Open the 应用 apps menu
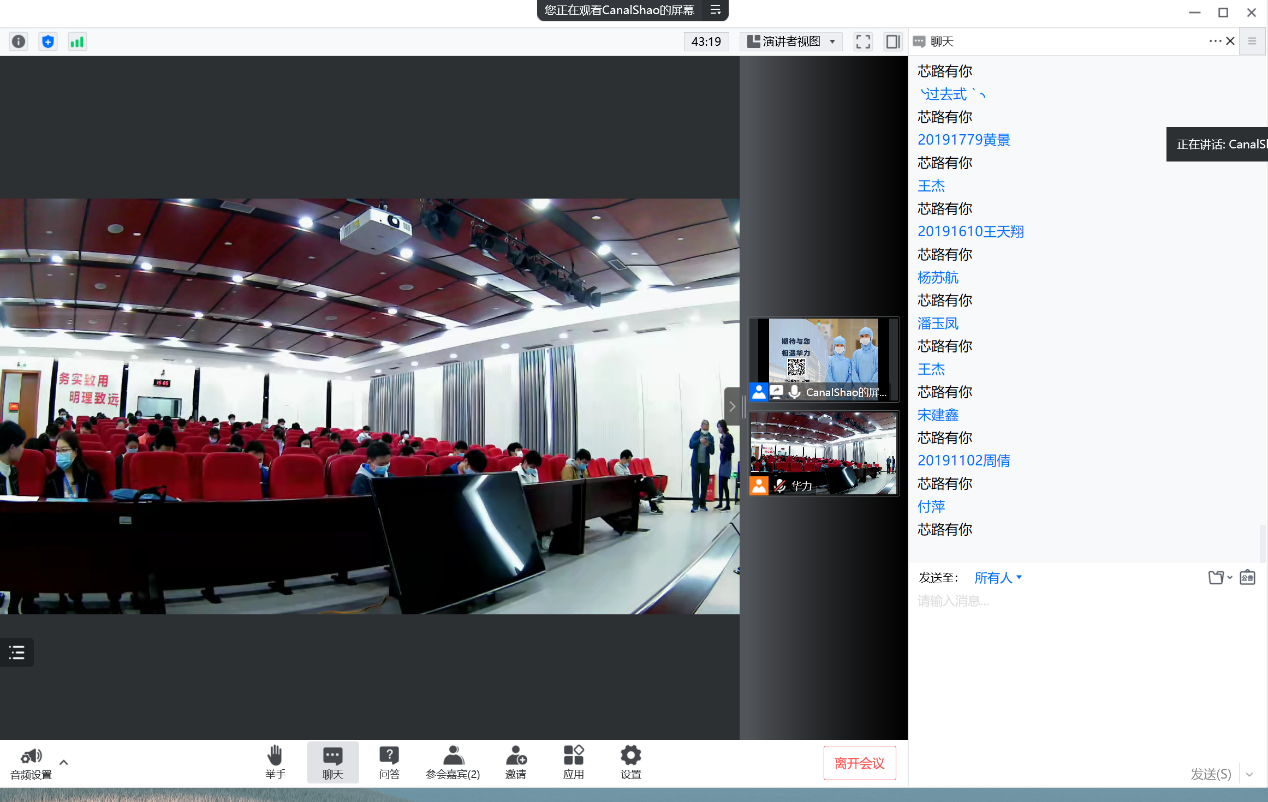The height and width of the screenshot is (802, 1268). [573, 762]
